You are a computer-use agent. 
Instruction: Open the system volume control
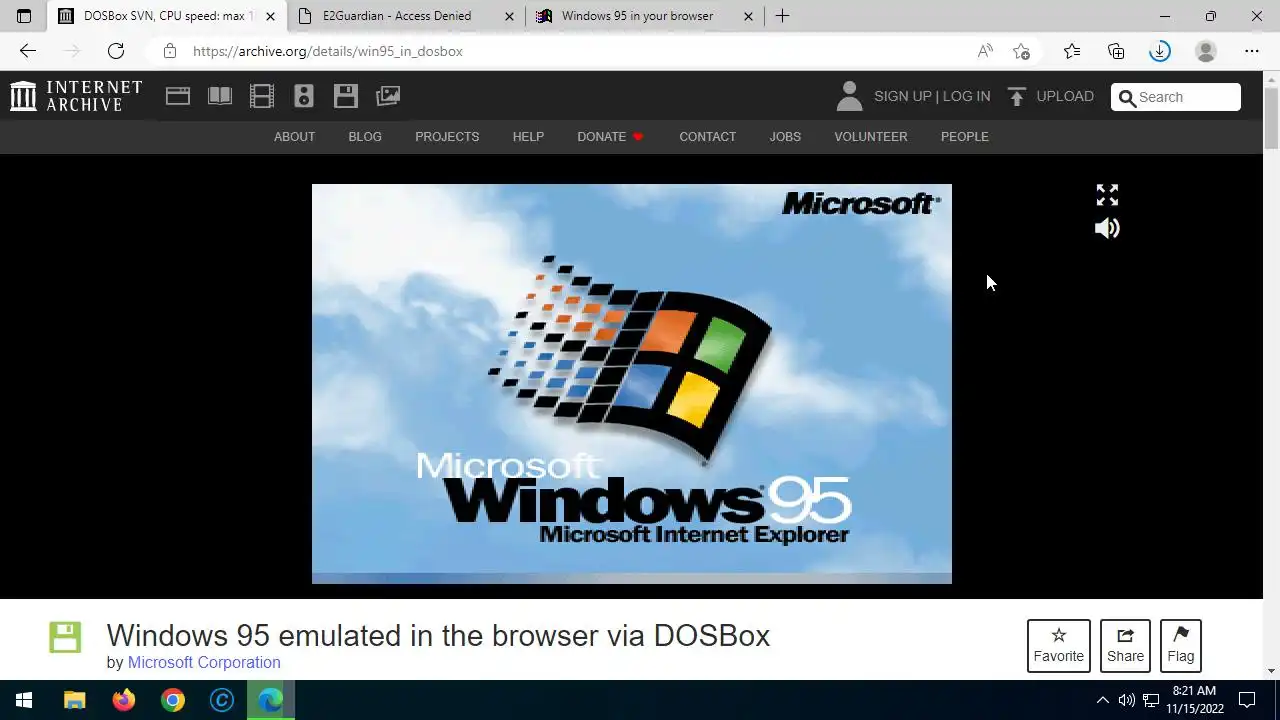[1127, 700]
